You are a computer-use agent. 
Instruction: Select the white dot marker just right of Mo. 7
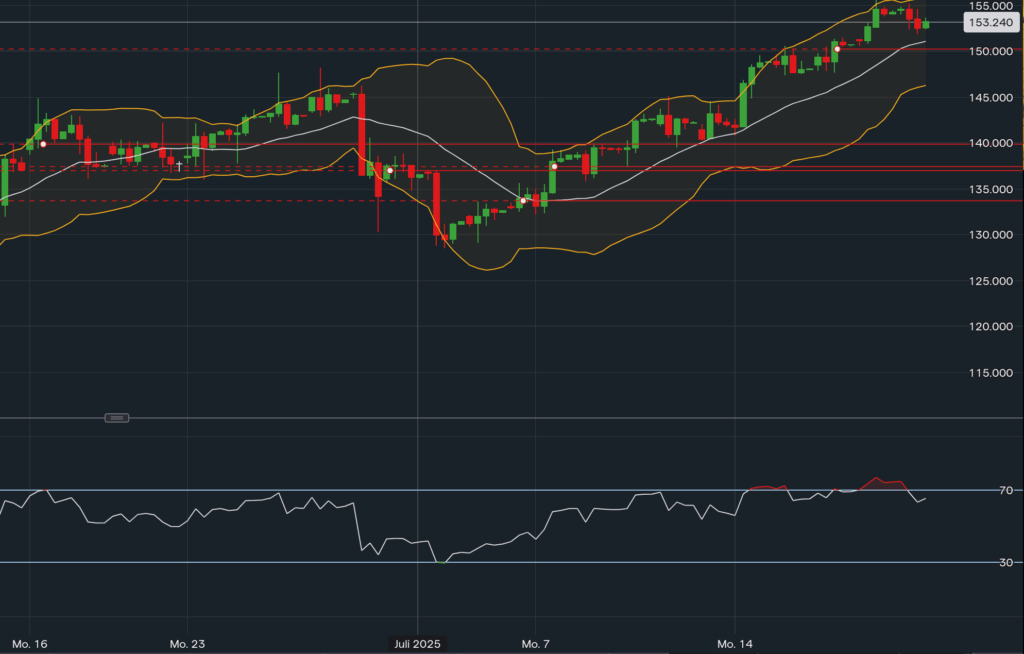[554, 166]
